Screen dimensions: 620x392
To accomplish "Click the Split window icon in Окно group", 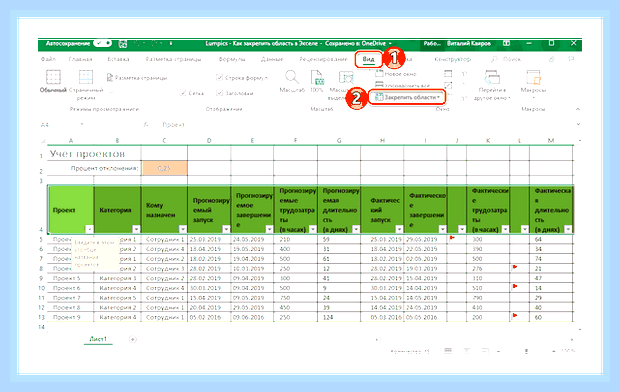I will tap(448, 74).
